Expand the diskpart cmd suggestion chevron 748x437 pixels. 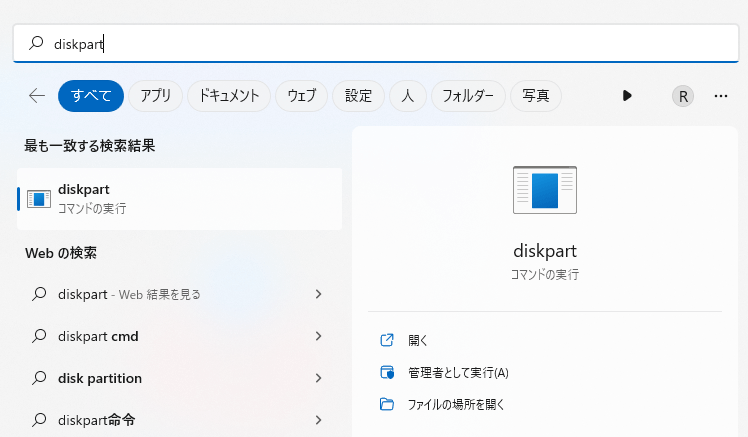[318, 336]
